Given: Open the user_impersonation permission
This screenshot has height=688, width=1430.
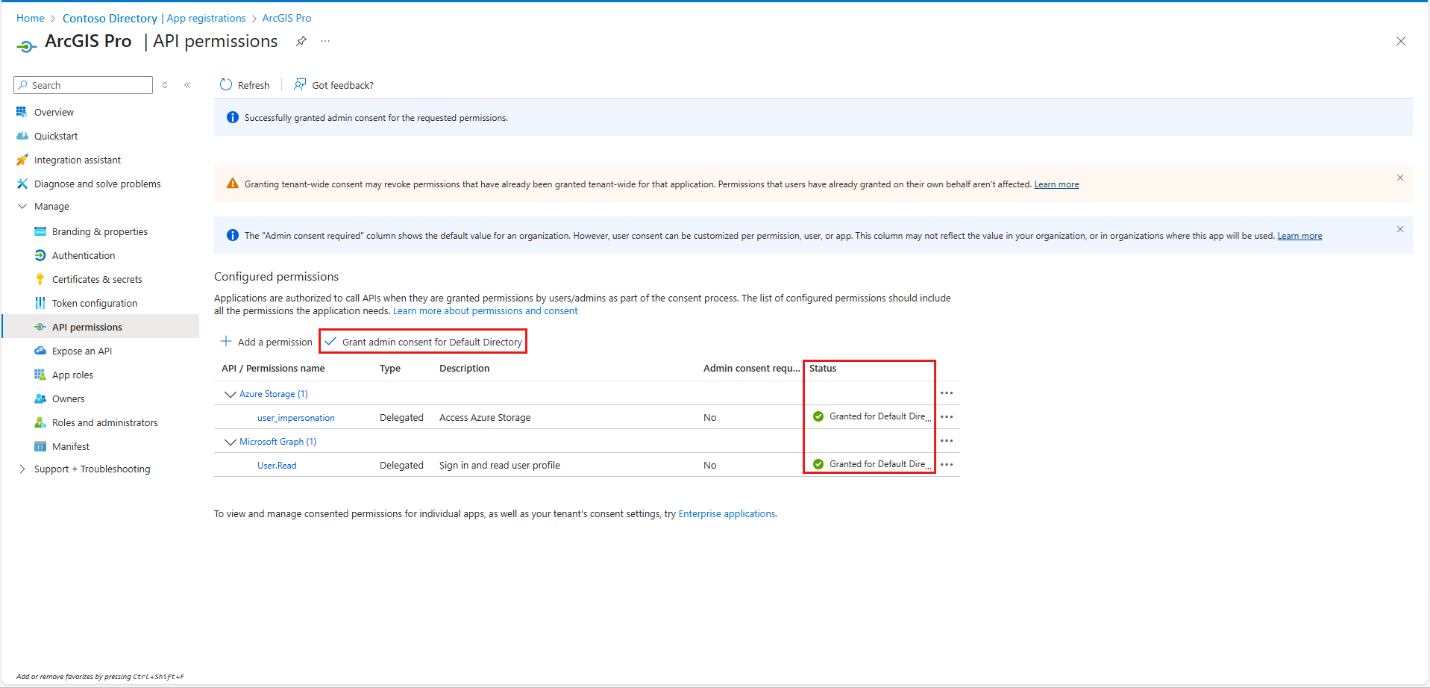Looking at the screenshot, I should point(296,418).
